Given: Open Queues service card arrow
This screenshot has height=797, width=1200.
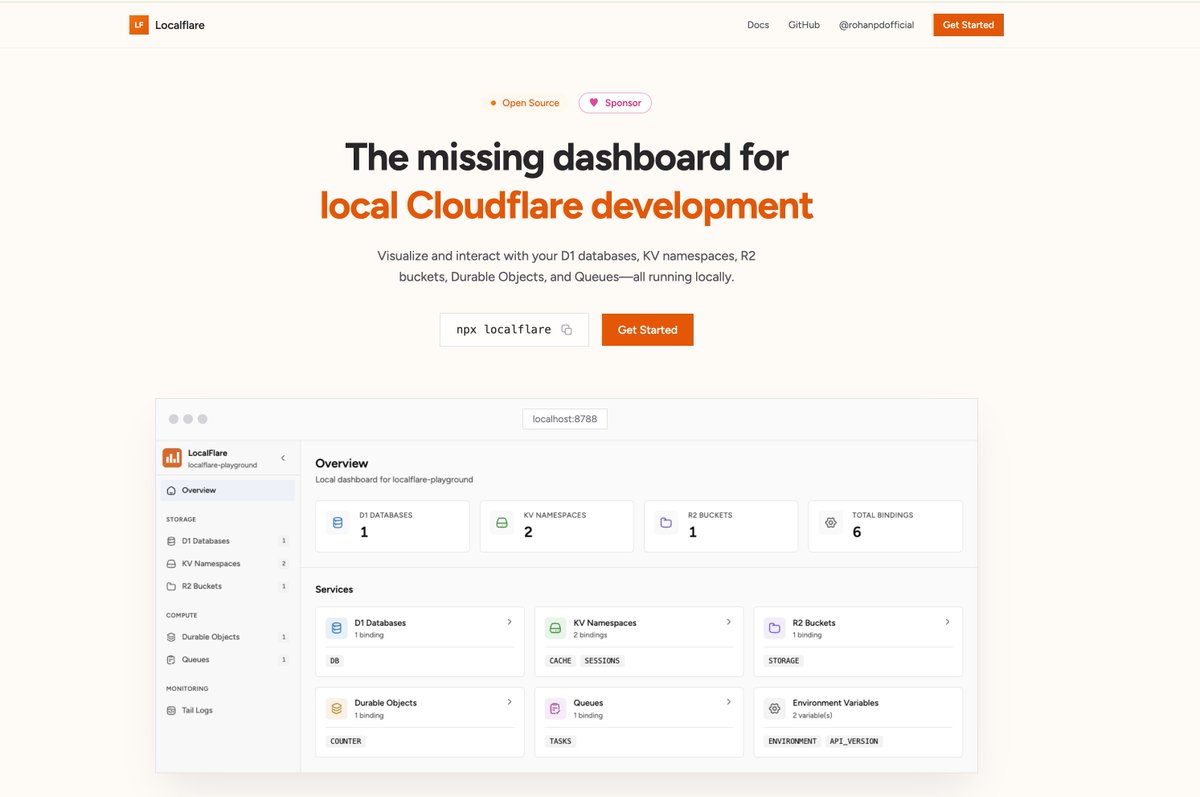Looking at the screenshot, I should (x=728, y=702).
